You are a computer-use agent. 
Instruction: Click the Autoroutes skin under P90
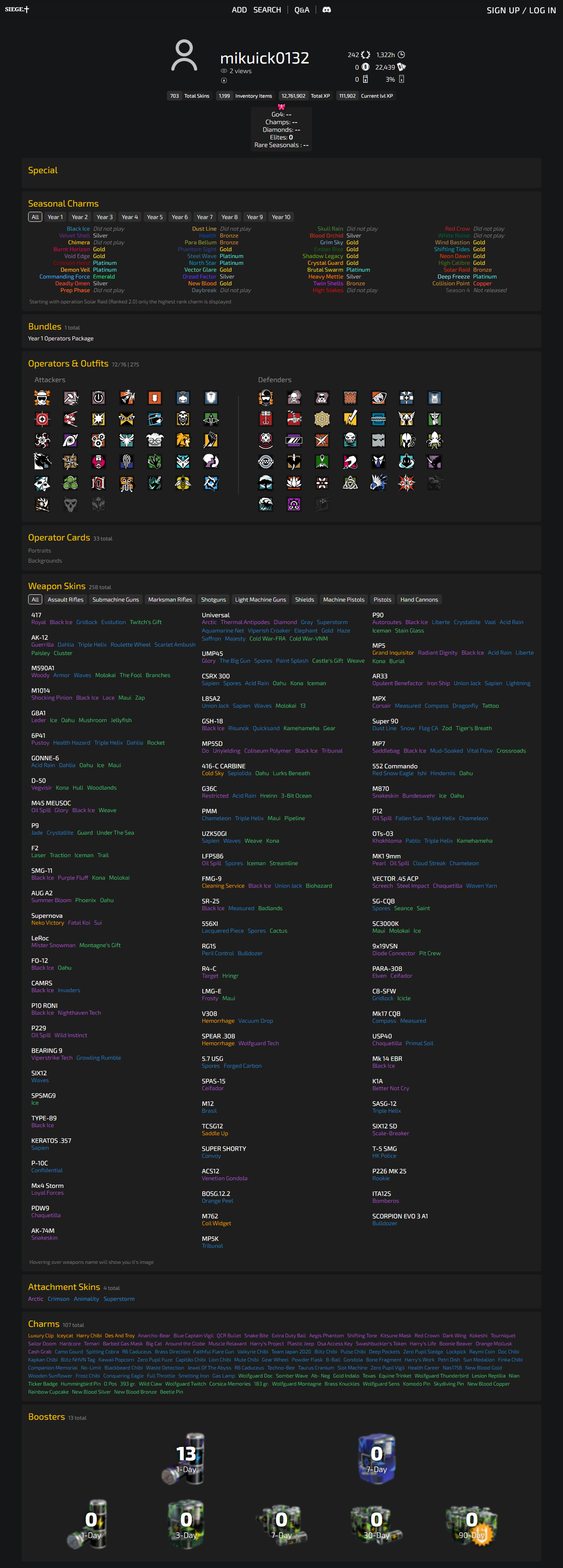click(387, 622)
